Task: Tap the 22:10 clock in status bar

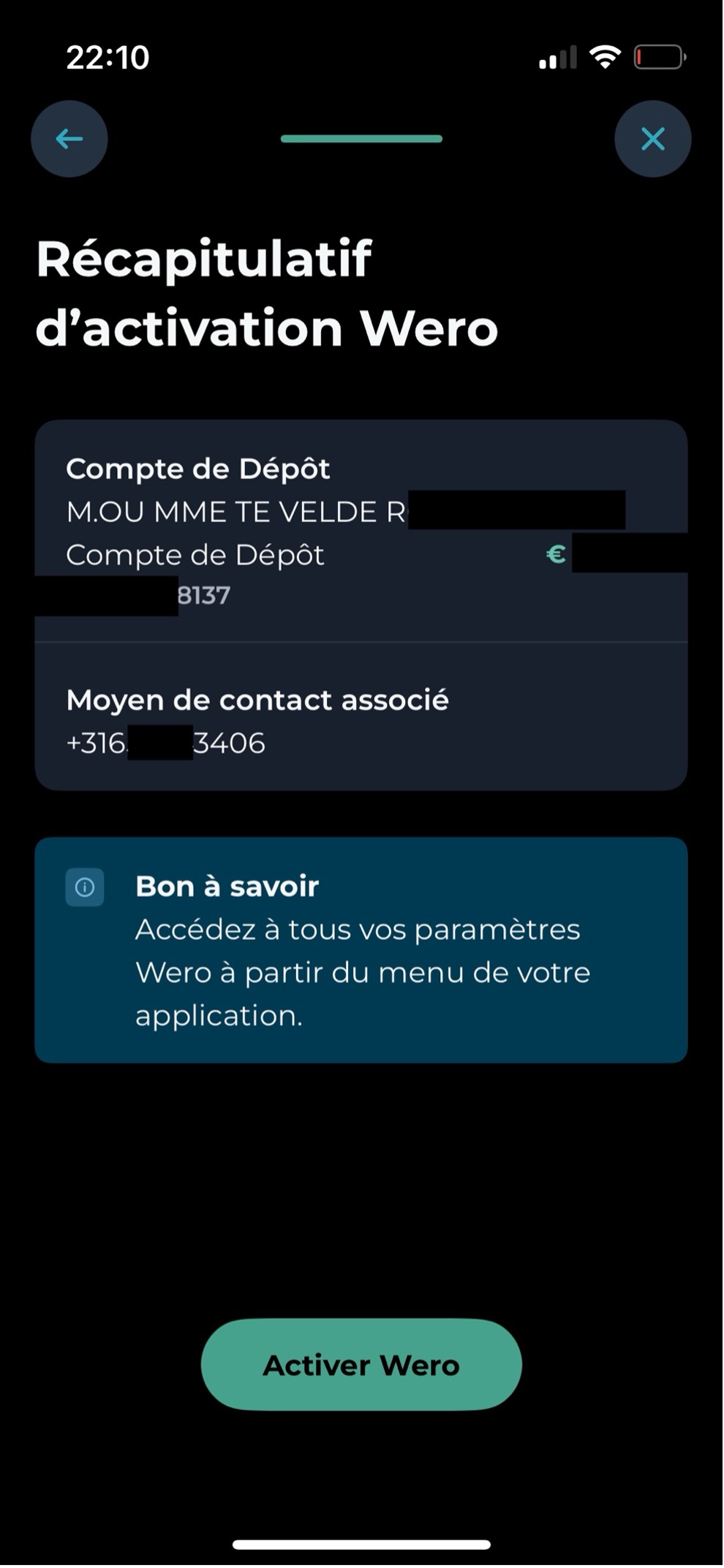Action: (x=108, y=58)
